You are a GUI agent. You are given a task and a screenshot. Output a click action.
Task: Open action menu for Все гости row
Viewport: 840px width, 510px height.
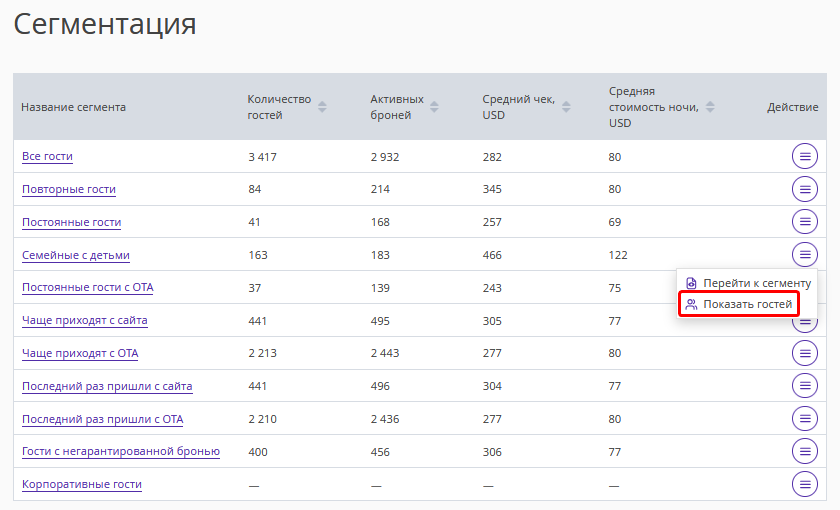coord(805,156)
